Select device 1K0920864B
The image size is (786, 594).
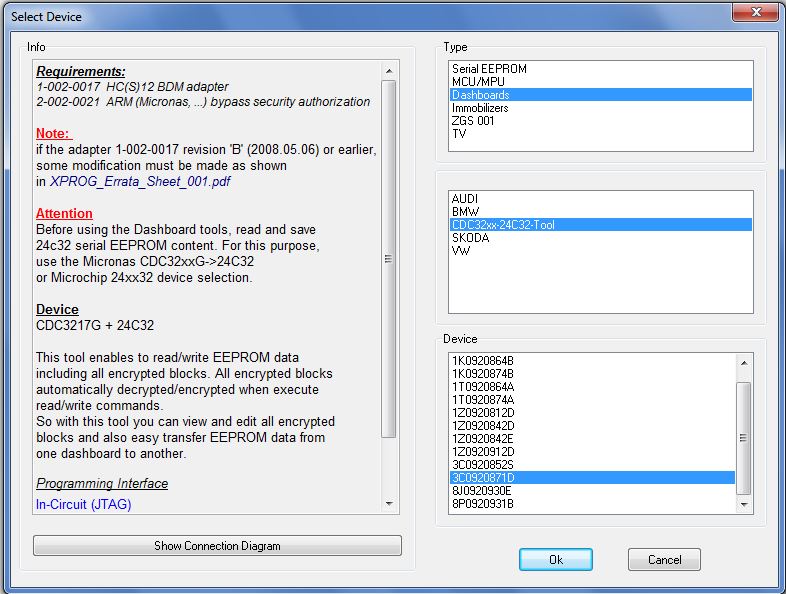coord(593,360)
